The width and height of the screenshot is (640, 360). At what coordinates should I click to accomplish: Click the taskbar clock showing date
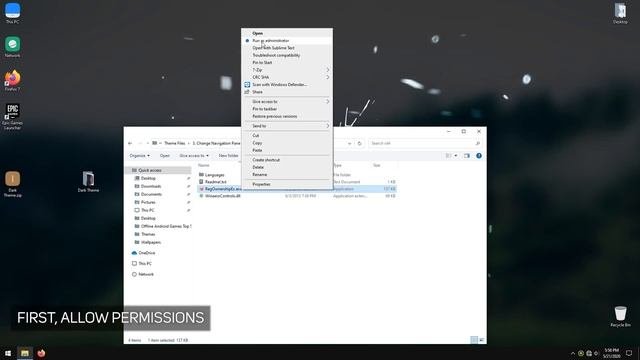point(611,353)
